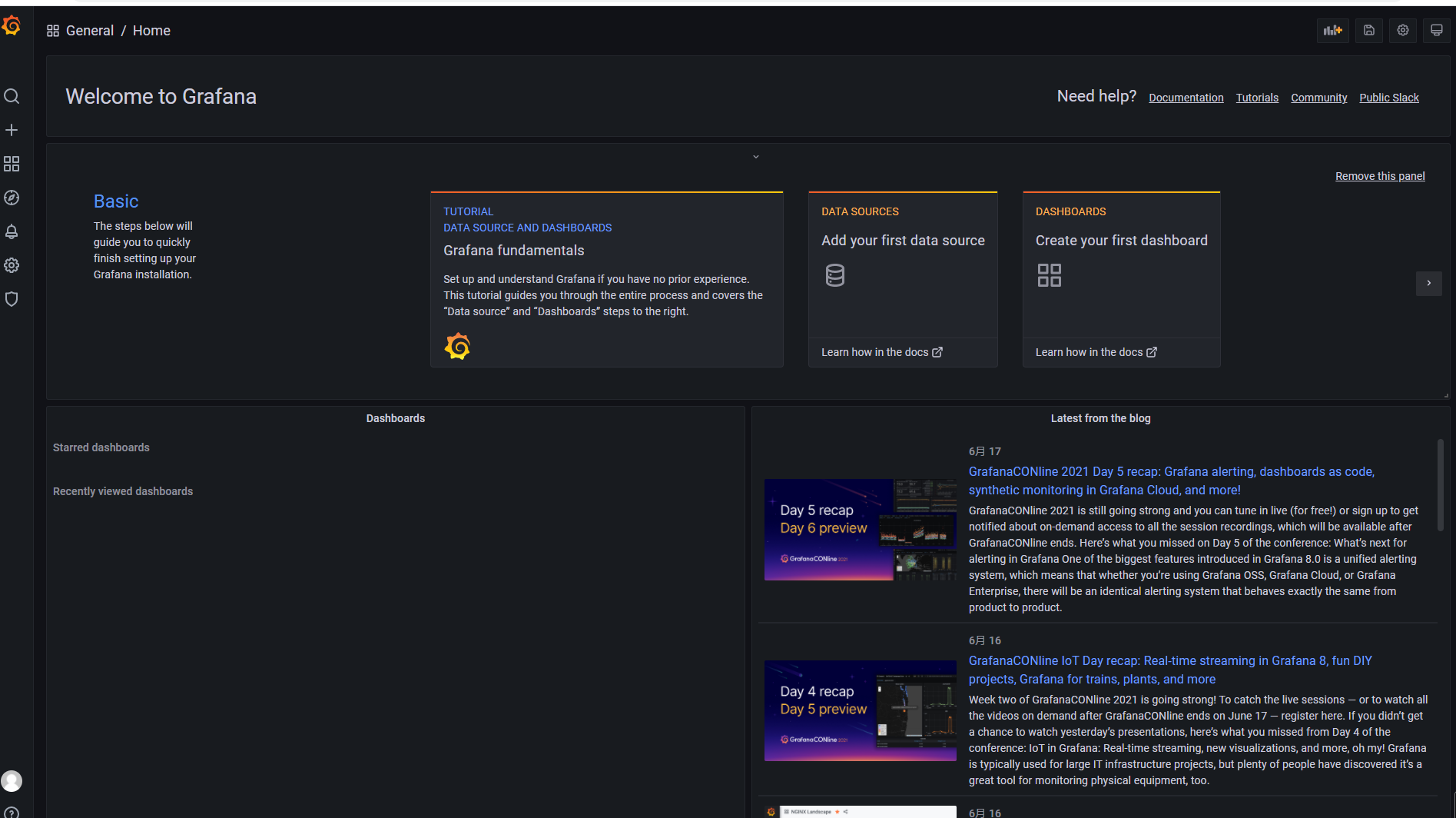Open the Alerting bell icon
Screen dimensions: 1456x818
[x=12, y=231]
